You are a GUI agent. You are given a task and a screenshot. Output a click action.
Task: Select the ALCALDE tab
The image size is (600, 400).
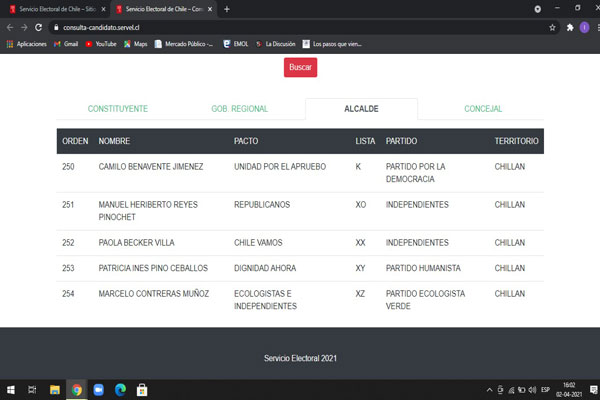362,109
